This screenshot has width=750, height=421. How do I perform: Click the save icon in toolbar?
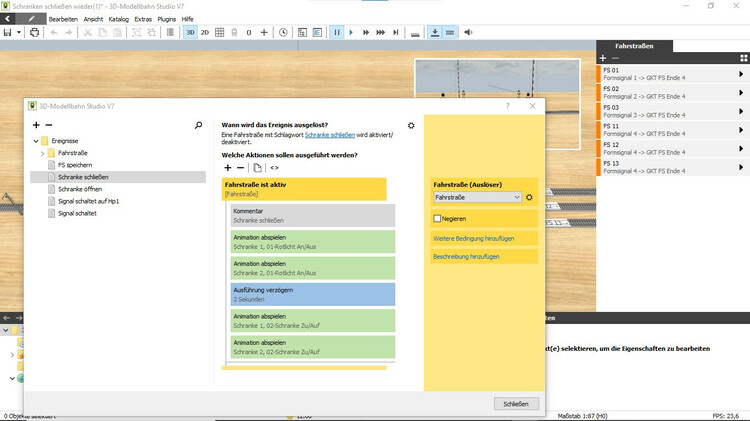(7, 32)
